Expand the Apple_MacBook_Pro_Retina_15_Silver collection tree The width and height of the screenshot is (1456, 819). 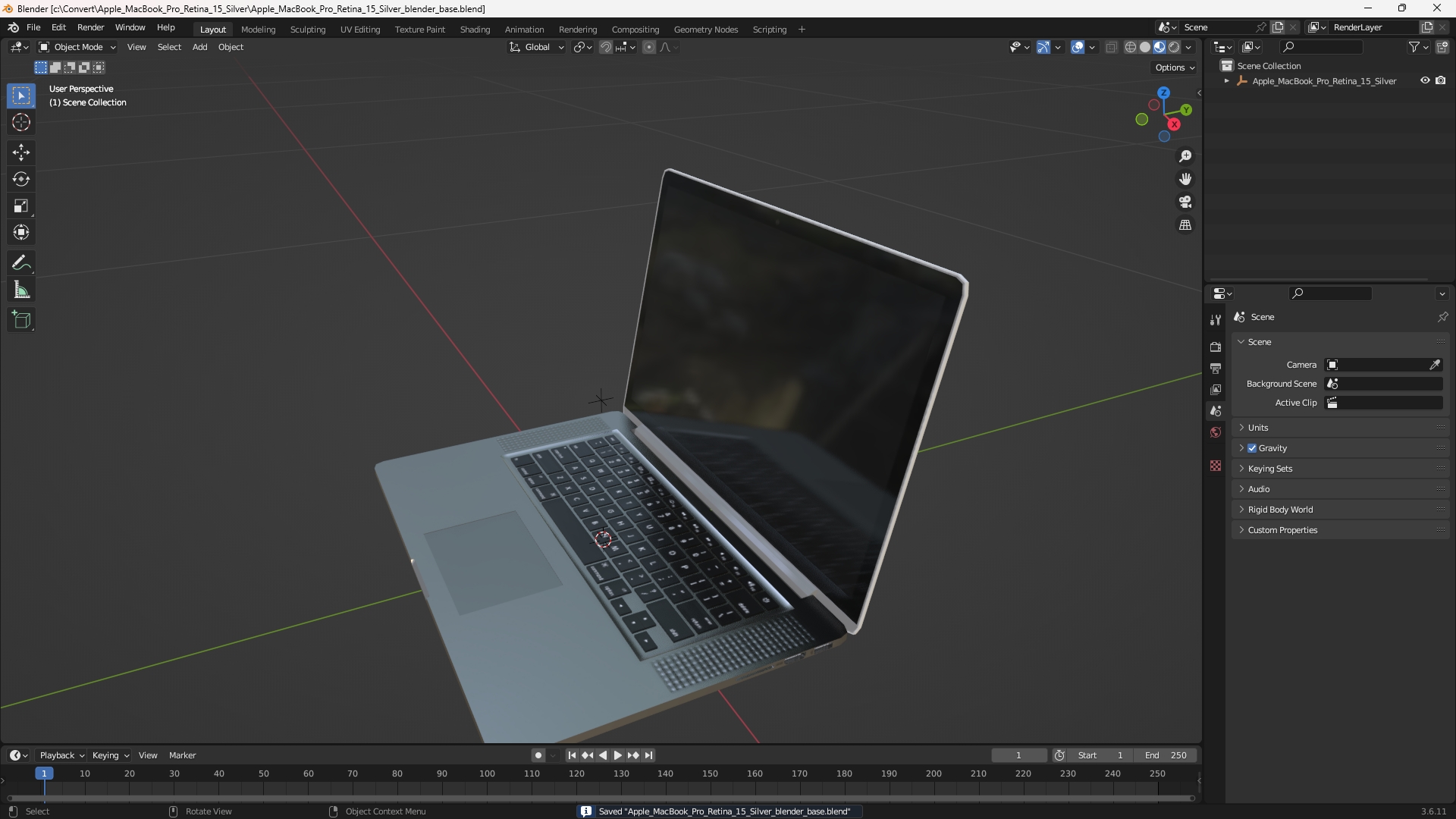[1226, 81]
